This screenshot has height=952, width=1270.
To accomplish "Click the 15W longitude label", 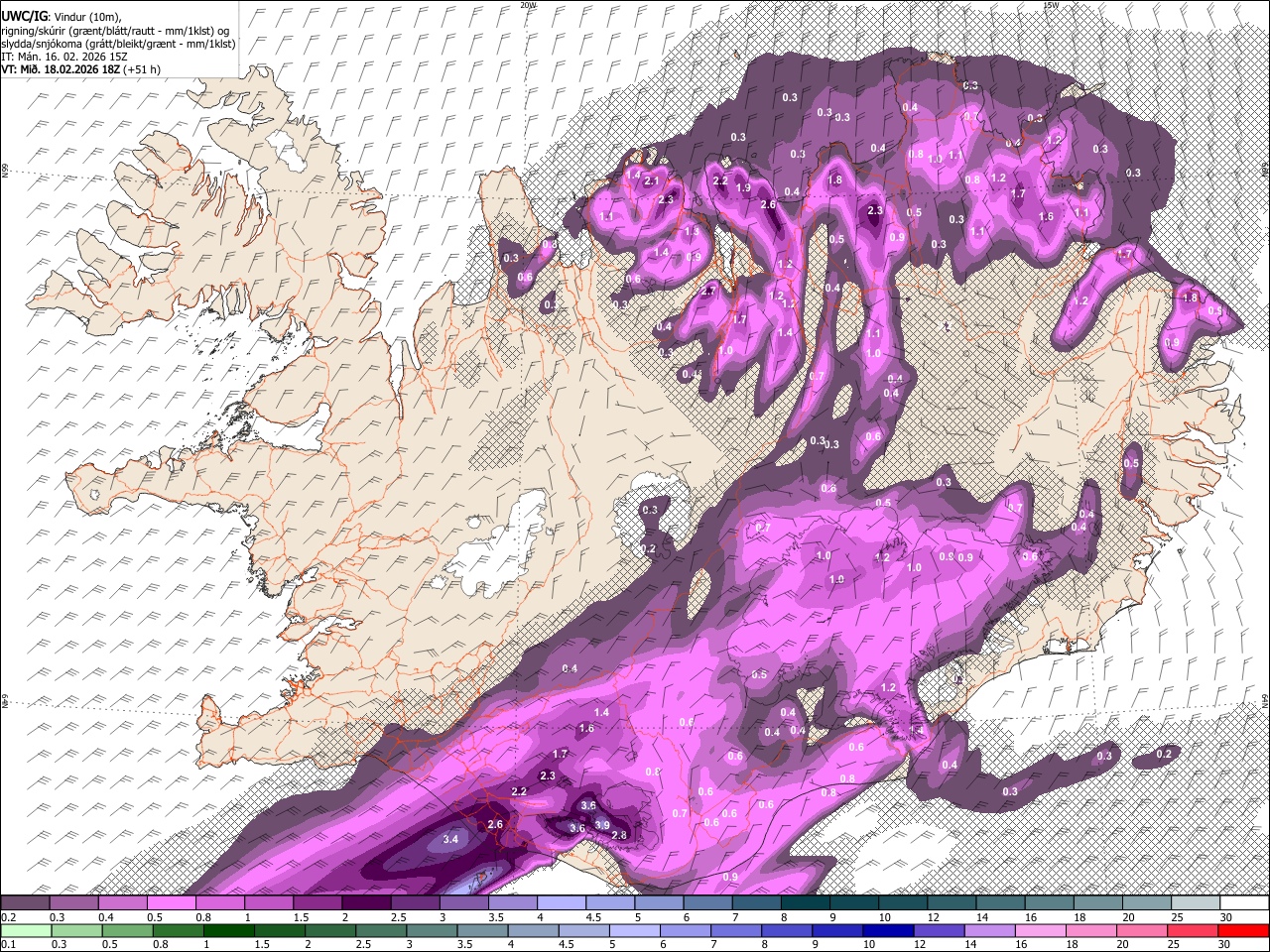I will coord(1050,5).
